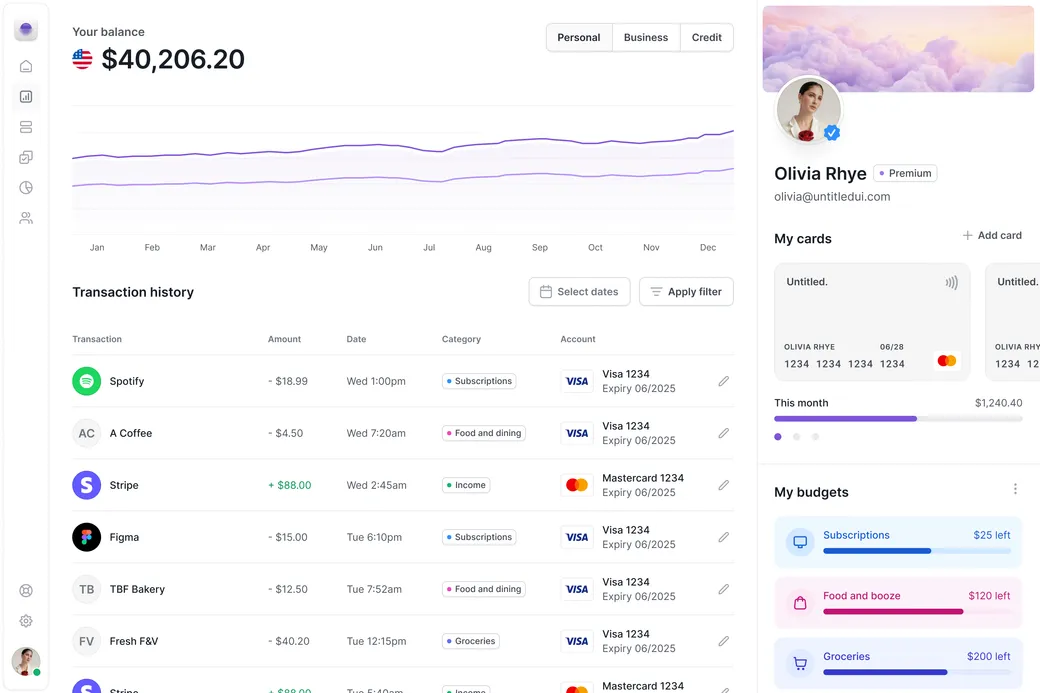The height and width of the screenshot is (693, 1040).
Task: Open the checkbox tasks icon in sidebar
Action: (26, 157)
